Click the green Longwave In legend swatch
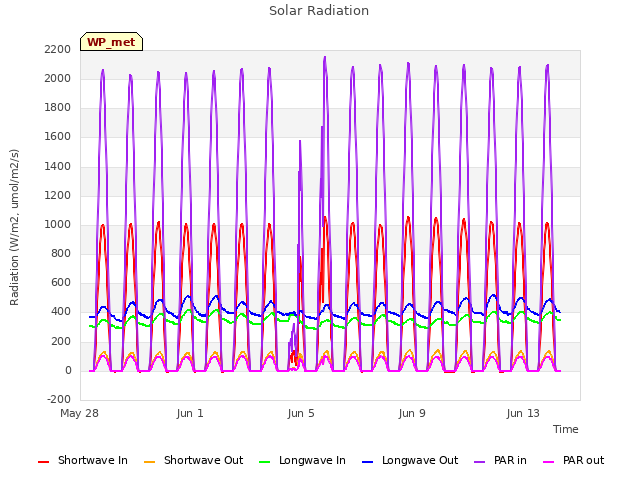This screenshot has width=640, height=480. (264, 462)
